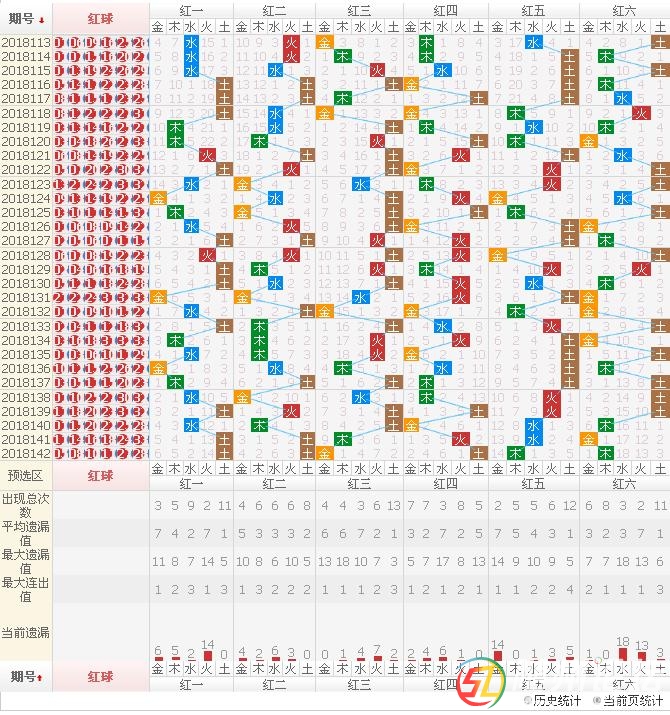Click orange 金 tile in row 2018113
The width and height of the screenshot is (670, 715).
(x=324, y=42)
